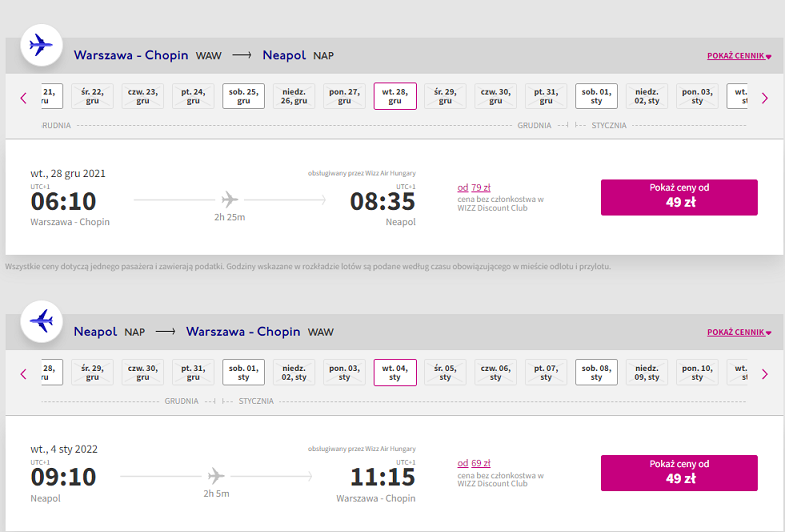Select return date wt. 04, sty
This screenshot has width=785, height=532.
(395, 372)
